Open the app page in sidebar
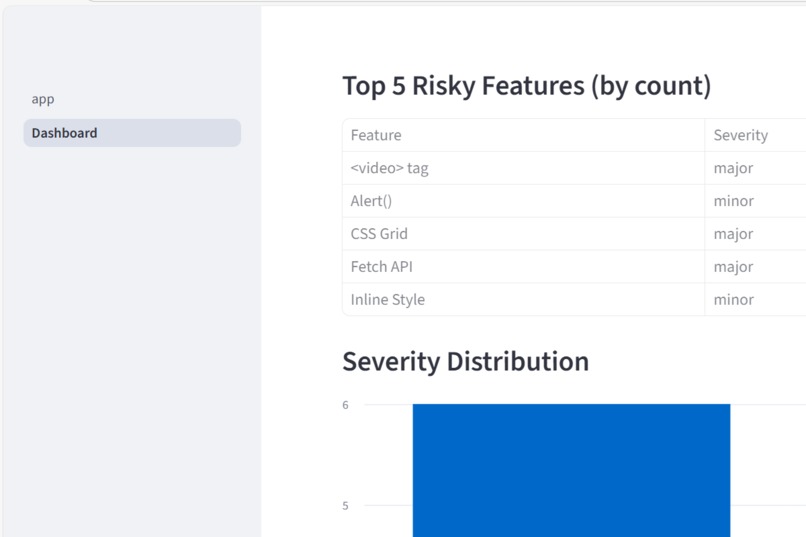 pos(43,99)
